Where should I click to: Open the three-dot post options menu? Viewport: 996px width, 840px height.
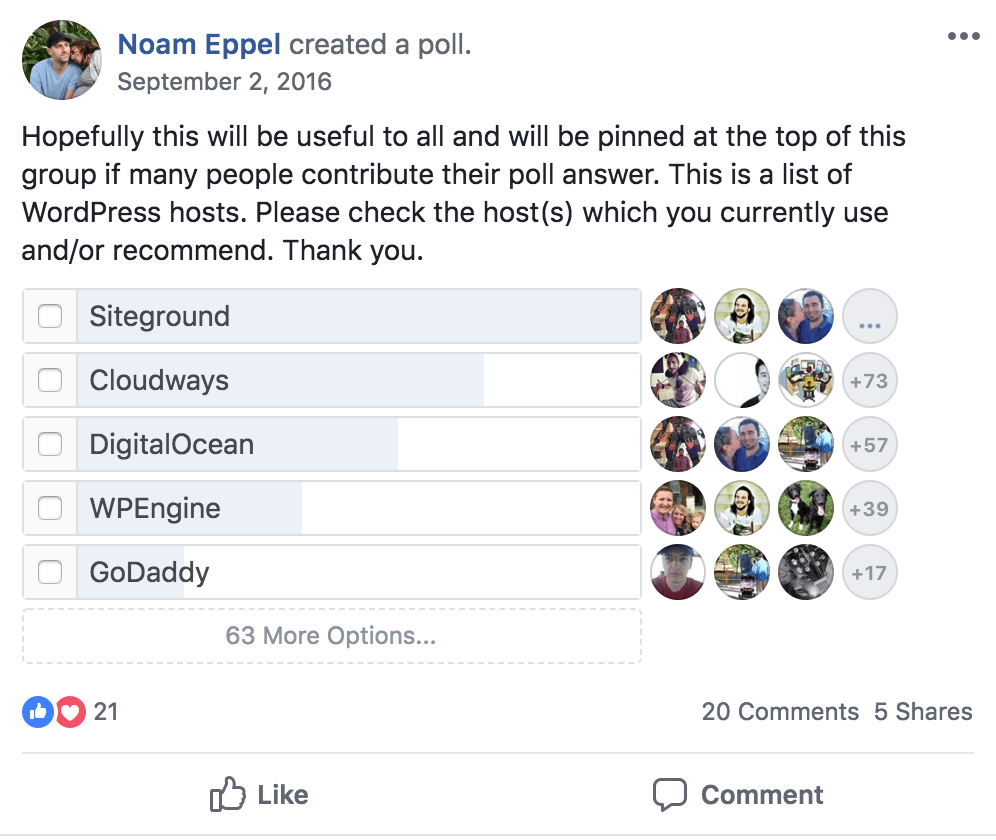point(963,37)
